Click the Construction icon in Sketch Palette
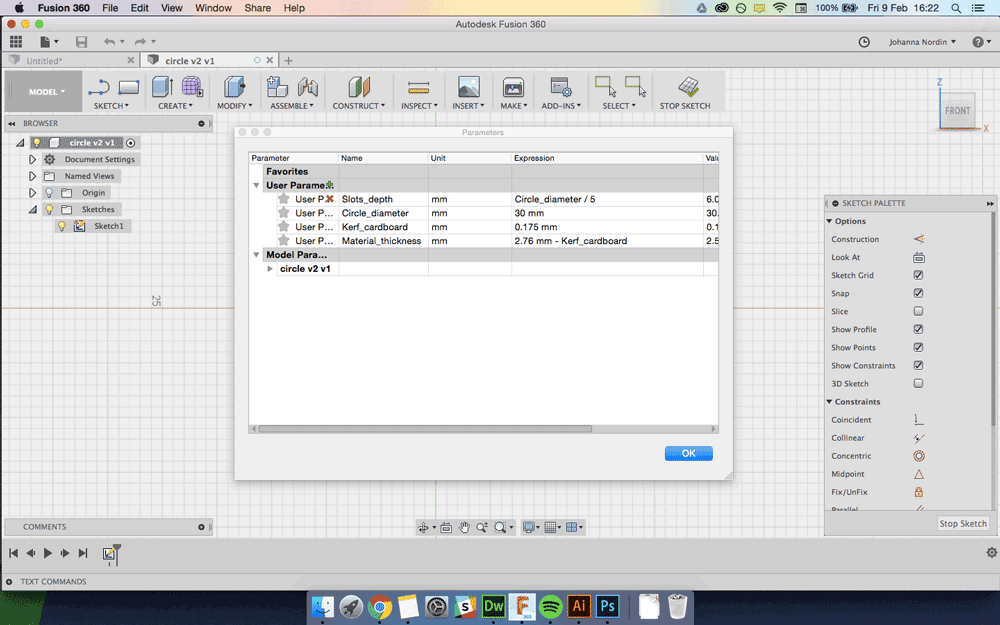The width and height of the screenshot is (1000, 625). pyautogui.click(x=919, y=239)
